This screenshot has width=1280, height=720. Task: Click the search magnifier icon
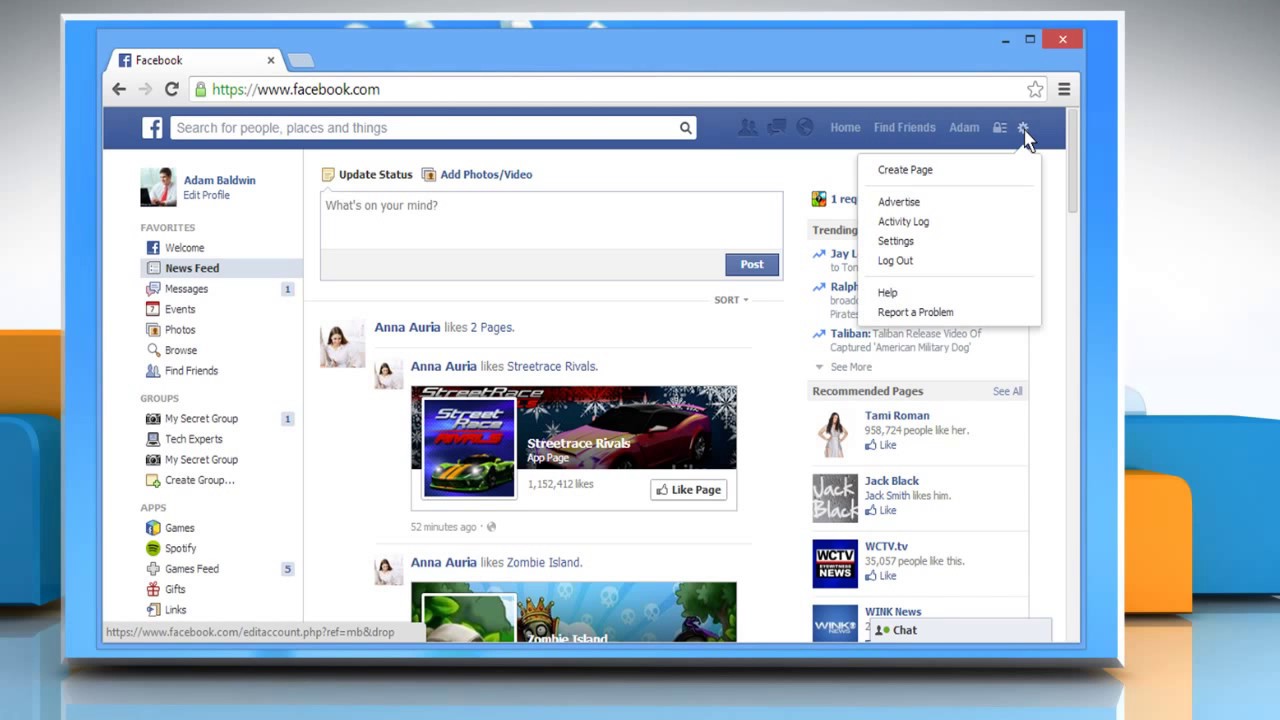coord(685,128)
